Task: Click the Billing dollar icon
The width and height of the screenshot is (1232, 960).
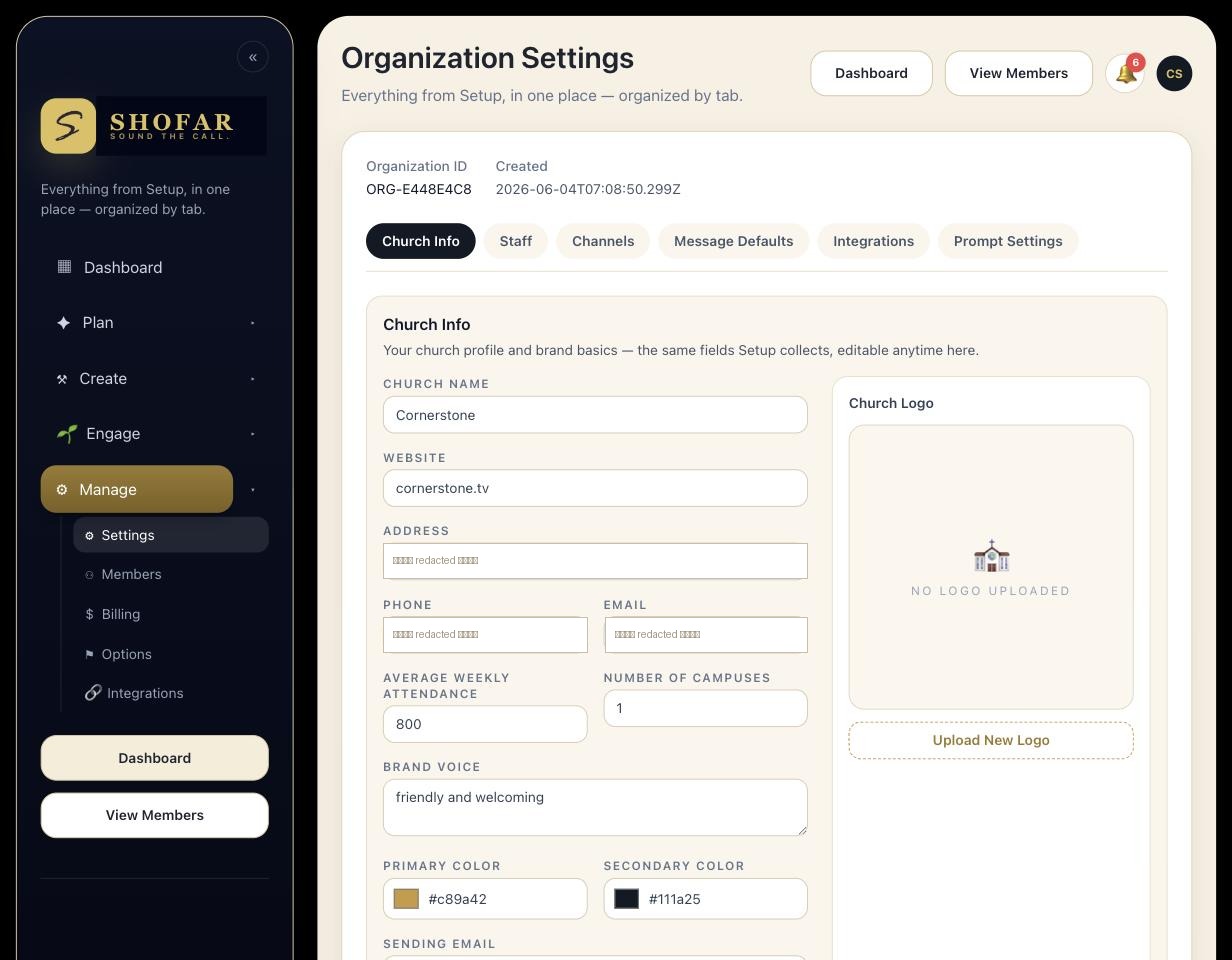Action: [x=89, y=614]
